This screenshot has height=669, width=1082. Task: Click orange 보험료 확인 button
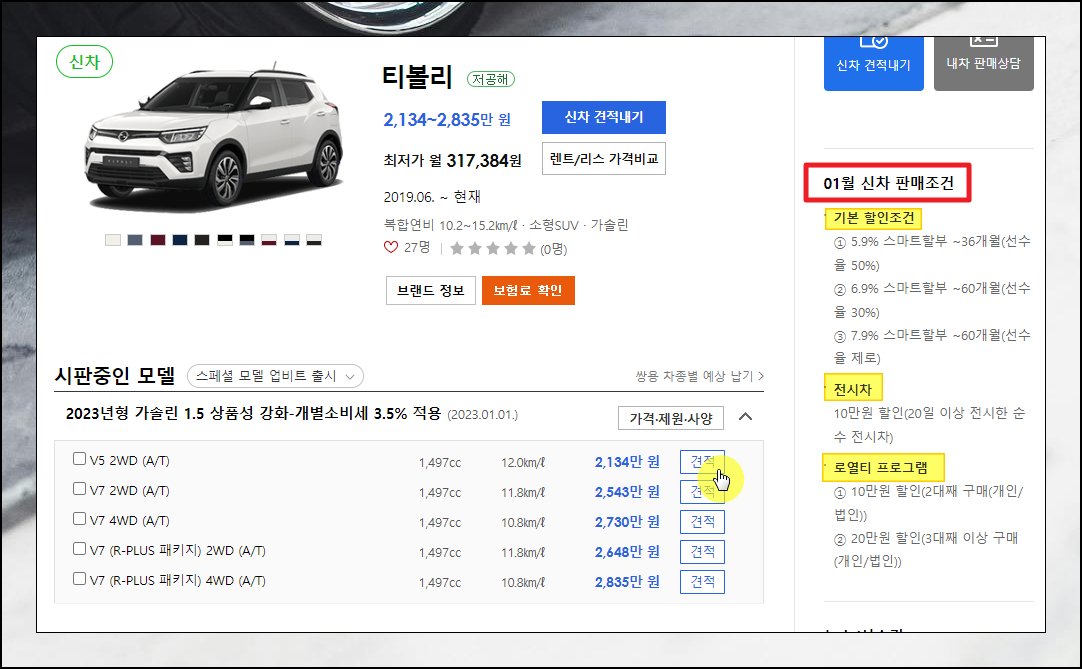coord(528,291)
